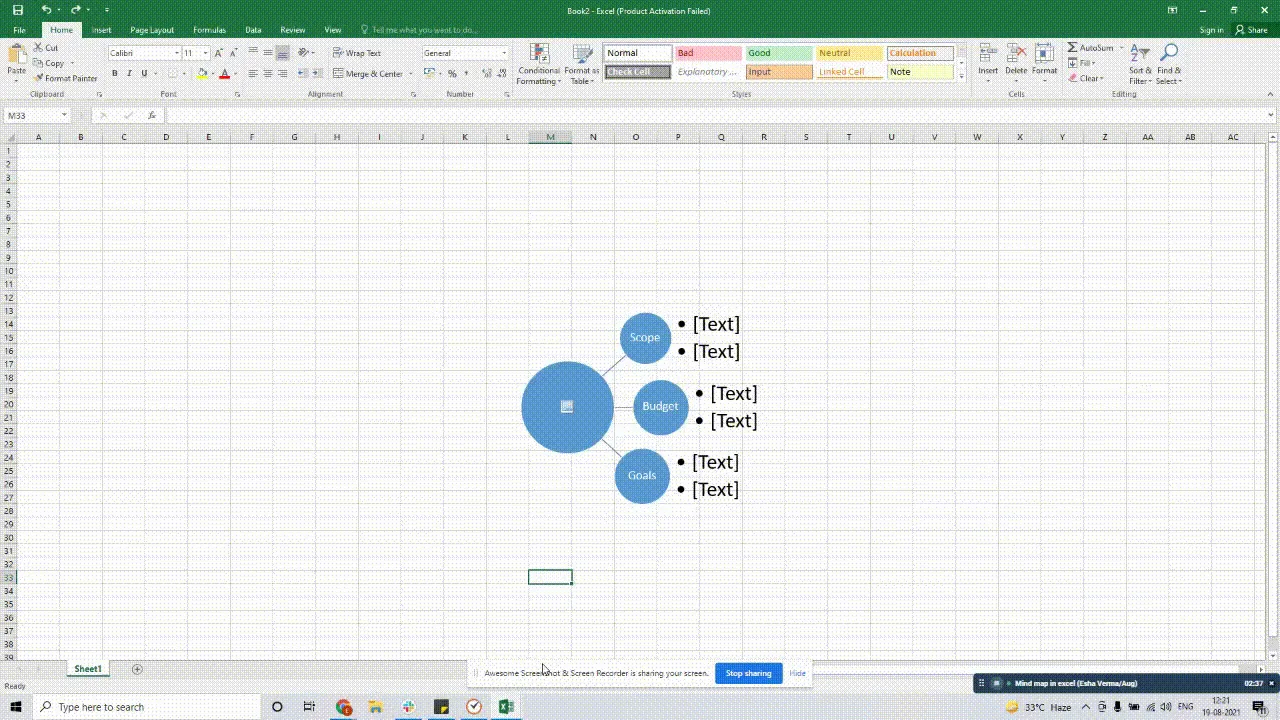This screenshot has height=720, width=1280.
Task: Switch to the Insert ribbon tab
Action: (x=101, y=29)
